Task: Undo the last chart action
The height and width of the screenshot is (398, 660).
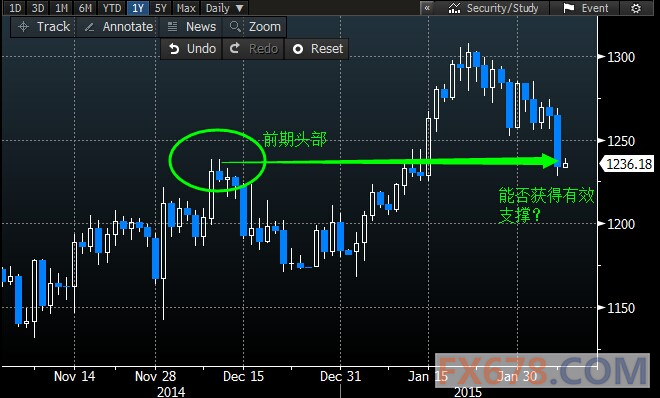Action: tap(192, 49)
